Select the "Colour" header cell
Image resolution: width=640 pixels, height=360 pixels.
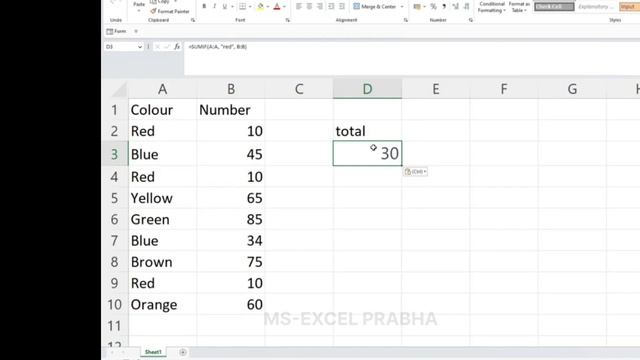tap(162, 110)
